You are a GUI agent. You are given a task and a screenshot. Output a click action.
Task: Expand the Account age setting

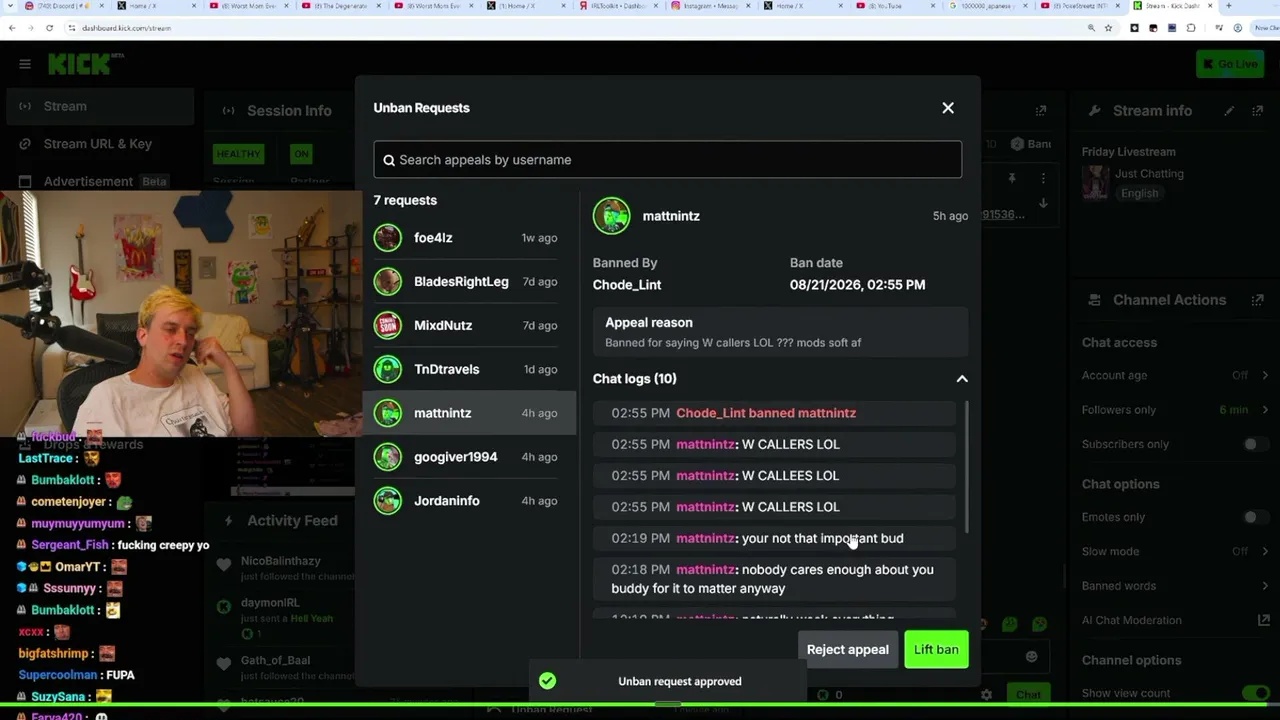1265,376
